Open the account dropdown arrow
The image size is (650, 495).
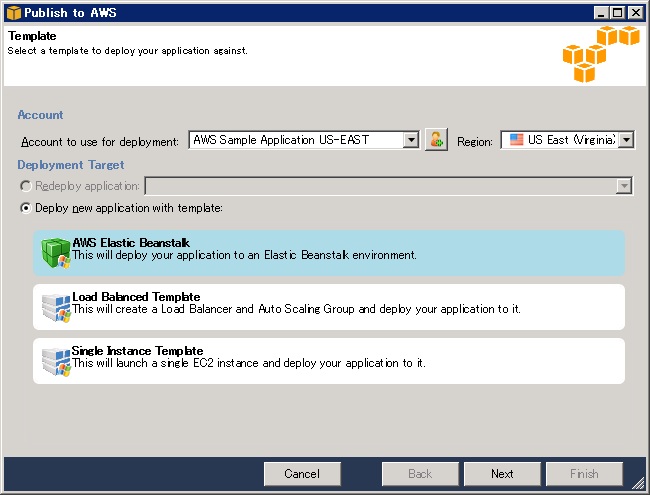[x=411, y=140]
